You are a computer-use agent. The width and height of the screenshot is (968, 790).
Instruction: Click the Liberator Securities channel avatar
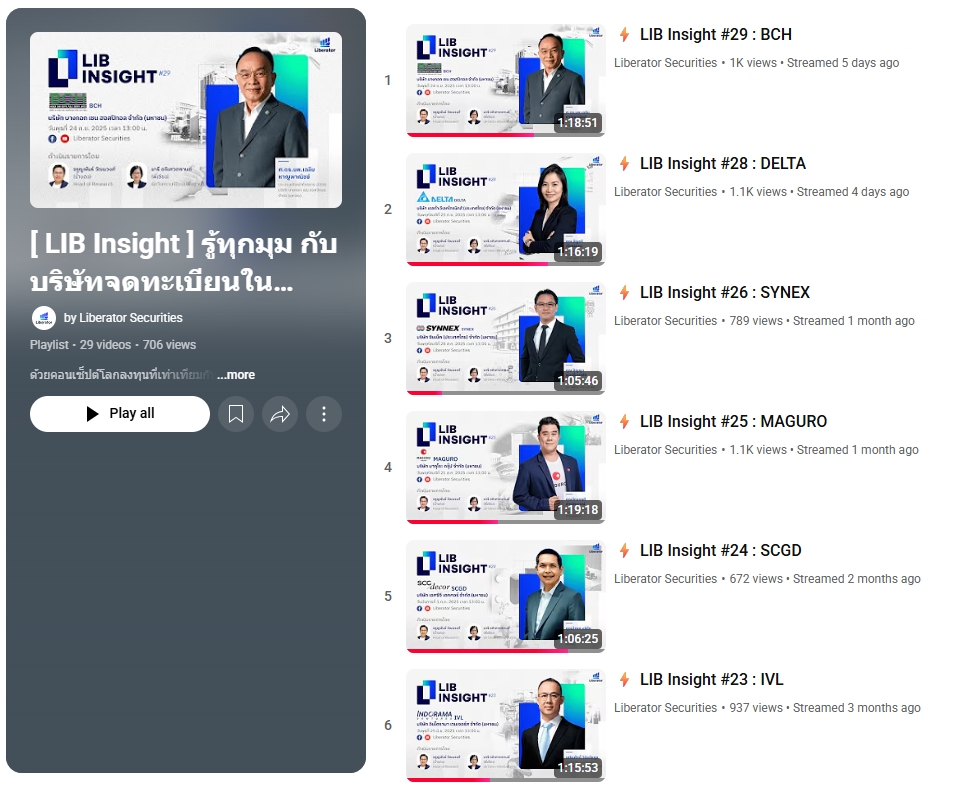click(x=43, y=318)
